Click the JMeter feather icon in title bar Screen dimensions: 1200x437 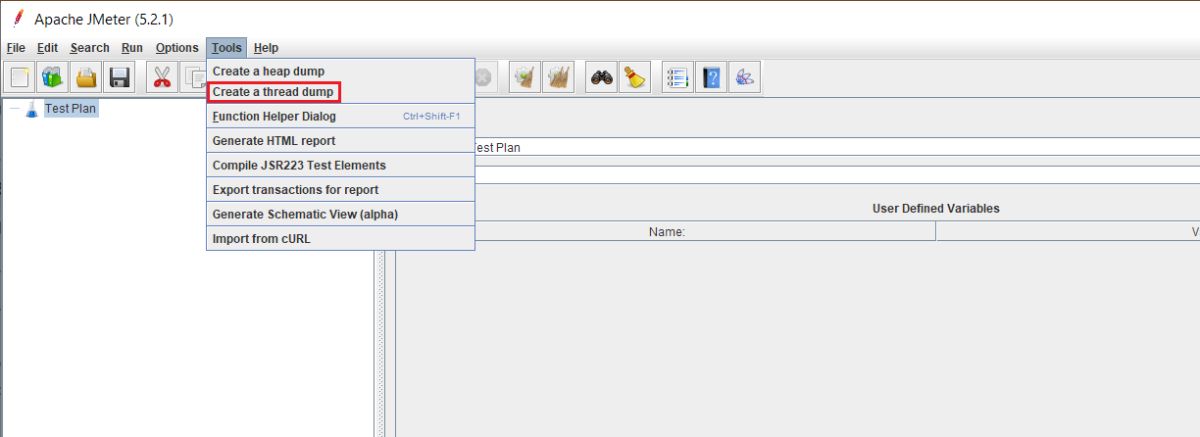16,18
